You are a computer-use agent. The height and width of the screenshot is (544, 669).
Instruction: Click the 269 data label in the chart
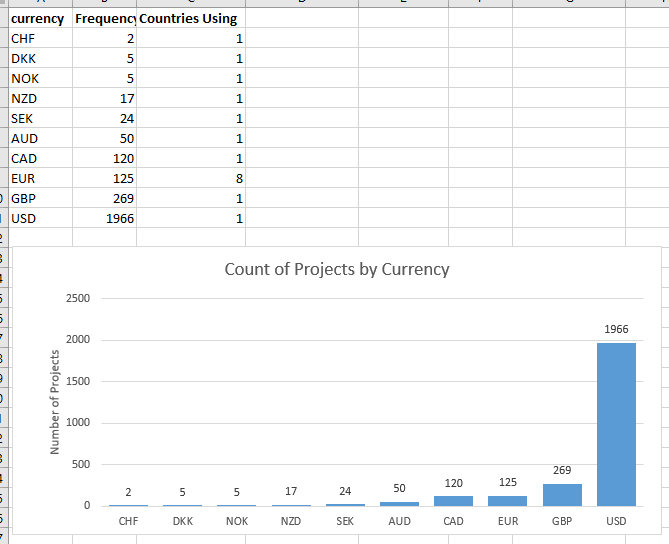pyautogui.click(x=562, y=469)
